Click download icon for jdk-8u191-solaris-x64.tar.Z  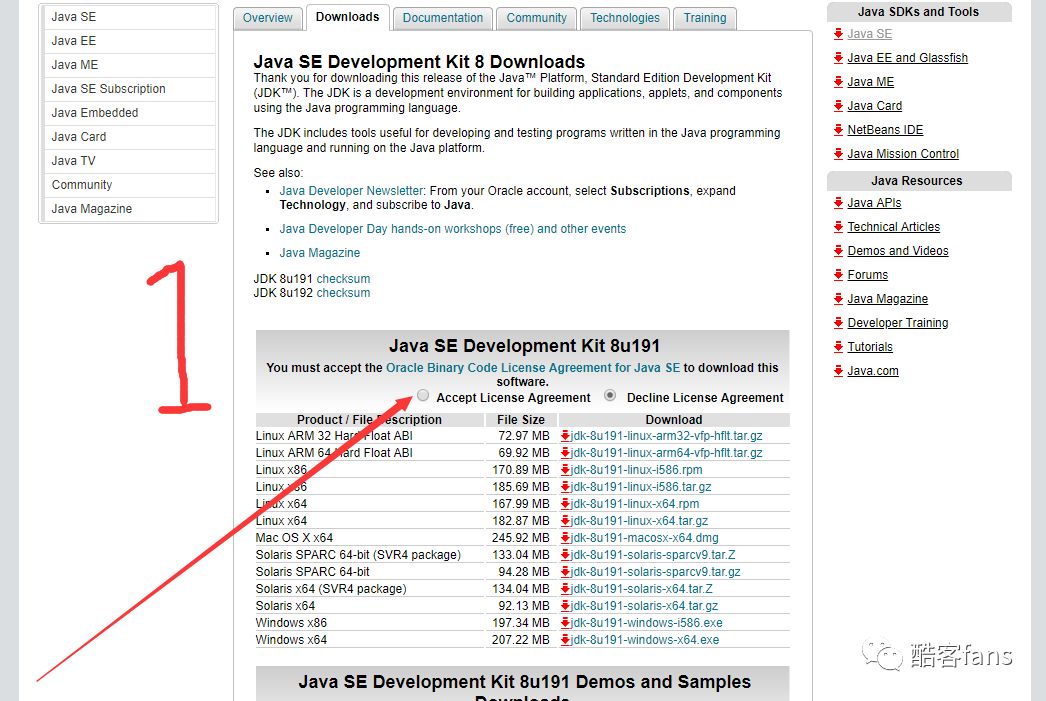565,589
